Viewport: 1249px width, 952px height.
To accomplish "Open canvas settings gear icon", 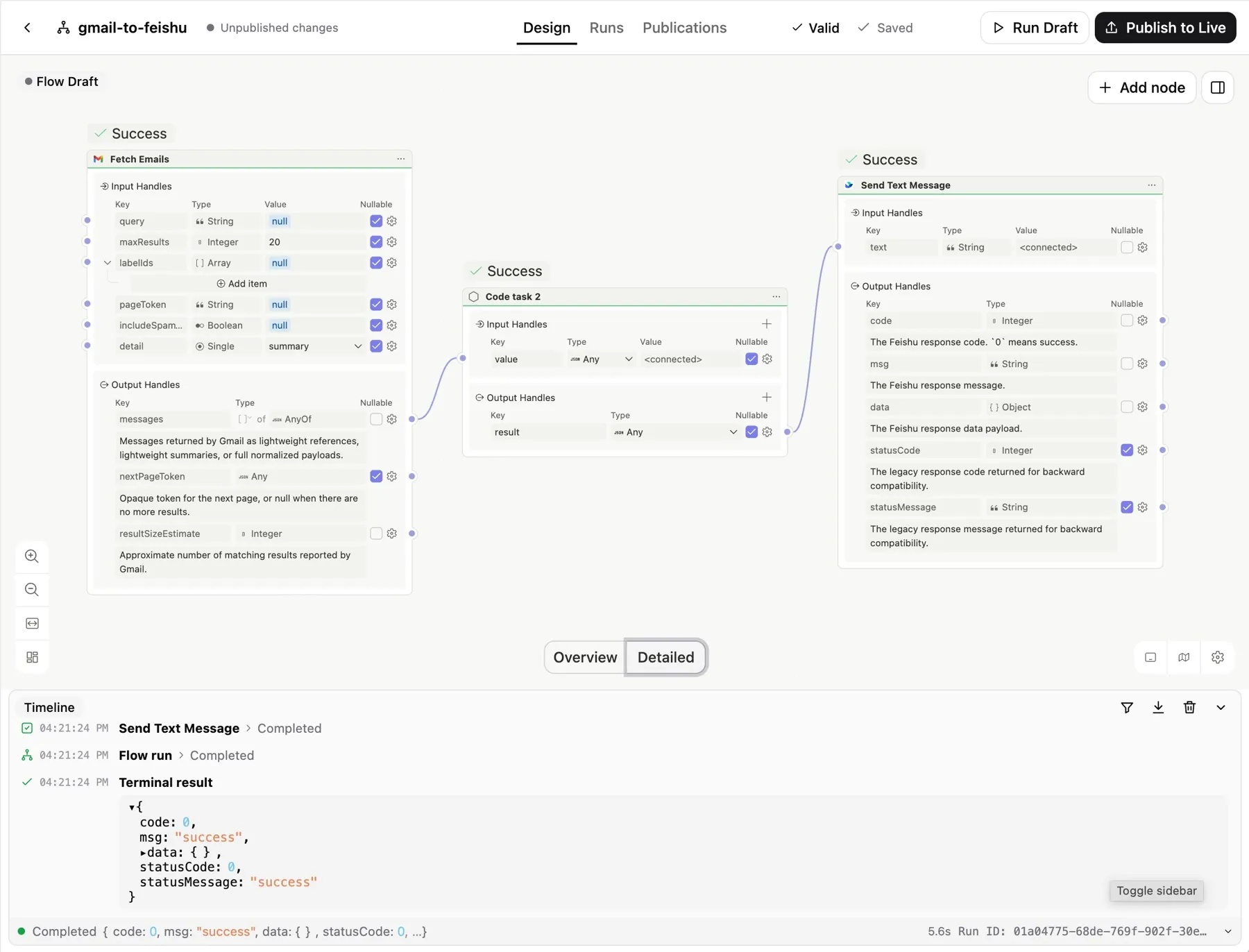I will [x=1217, y=657].
